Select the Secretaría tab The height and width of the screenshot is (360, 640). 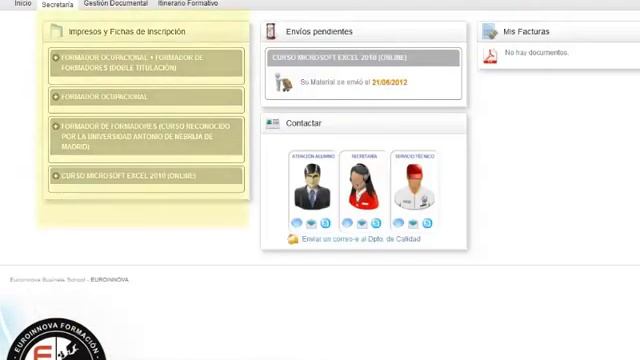pyautogui.click(x=58, y=4)
